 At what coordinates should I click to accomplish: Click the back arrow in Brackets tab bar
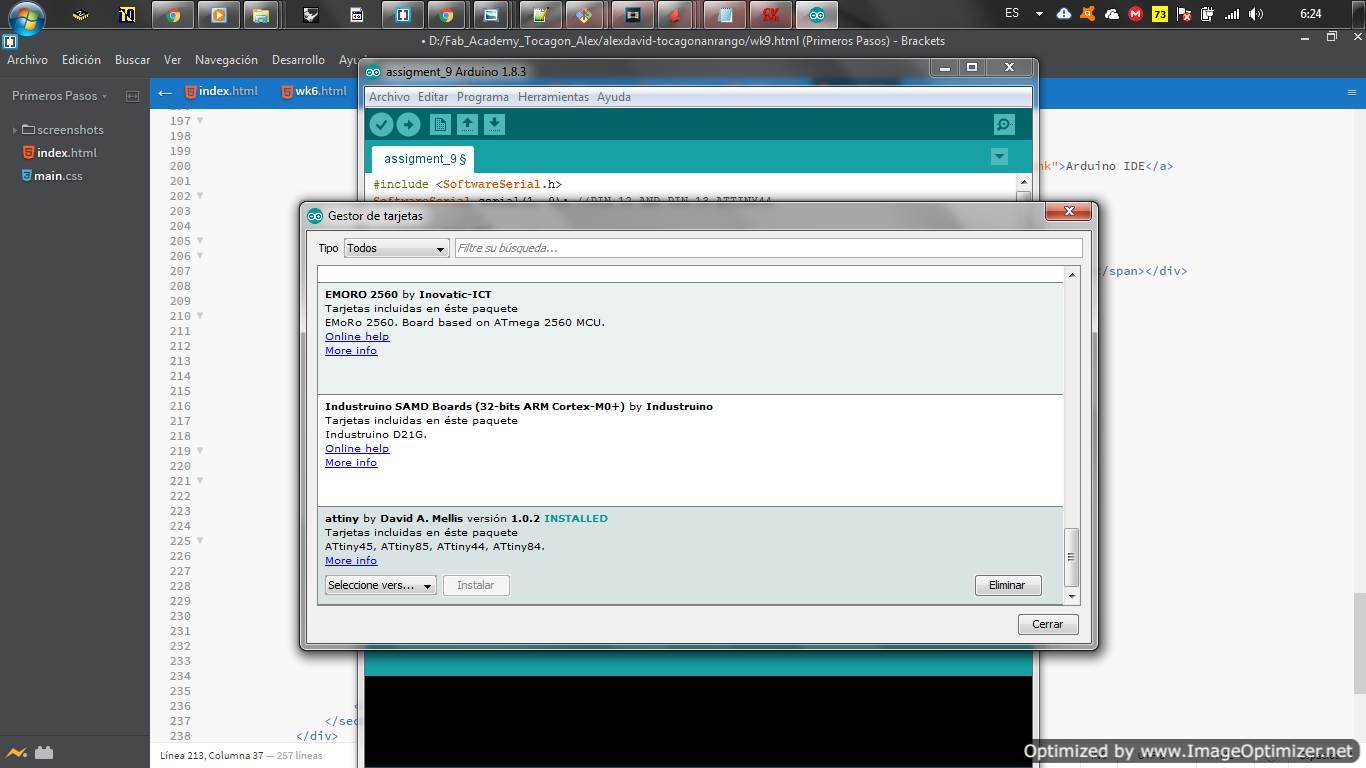coord(165,92)
